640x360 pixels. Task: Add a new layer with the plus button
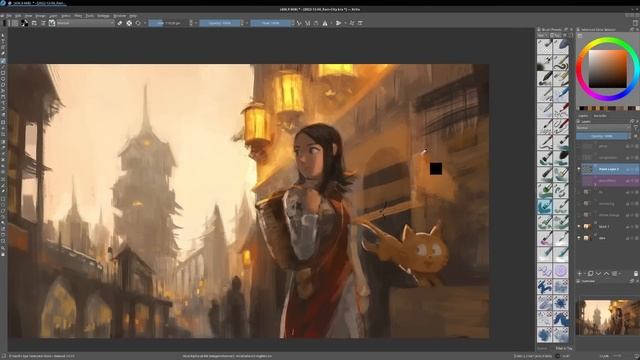click(x=579, y=273)
